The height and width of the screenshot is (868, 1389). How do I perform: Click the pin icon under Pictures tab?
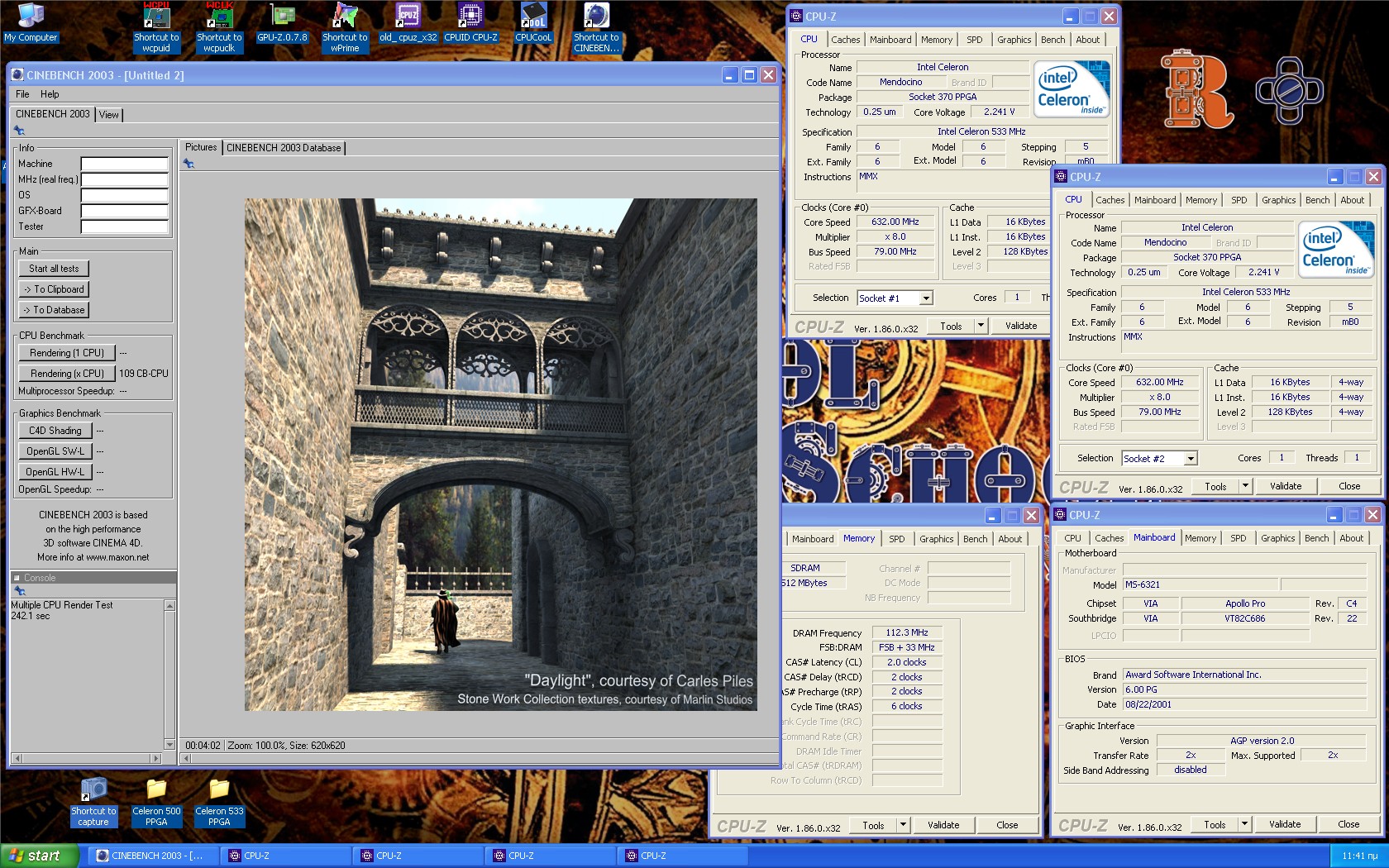(x=189, y=164)
